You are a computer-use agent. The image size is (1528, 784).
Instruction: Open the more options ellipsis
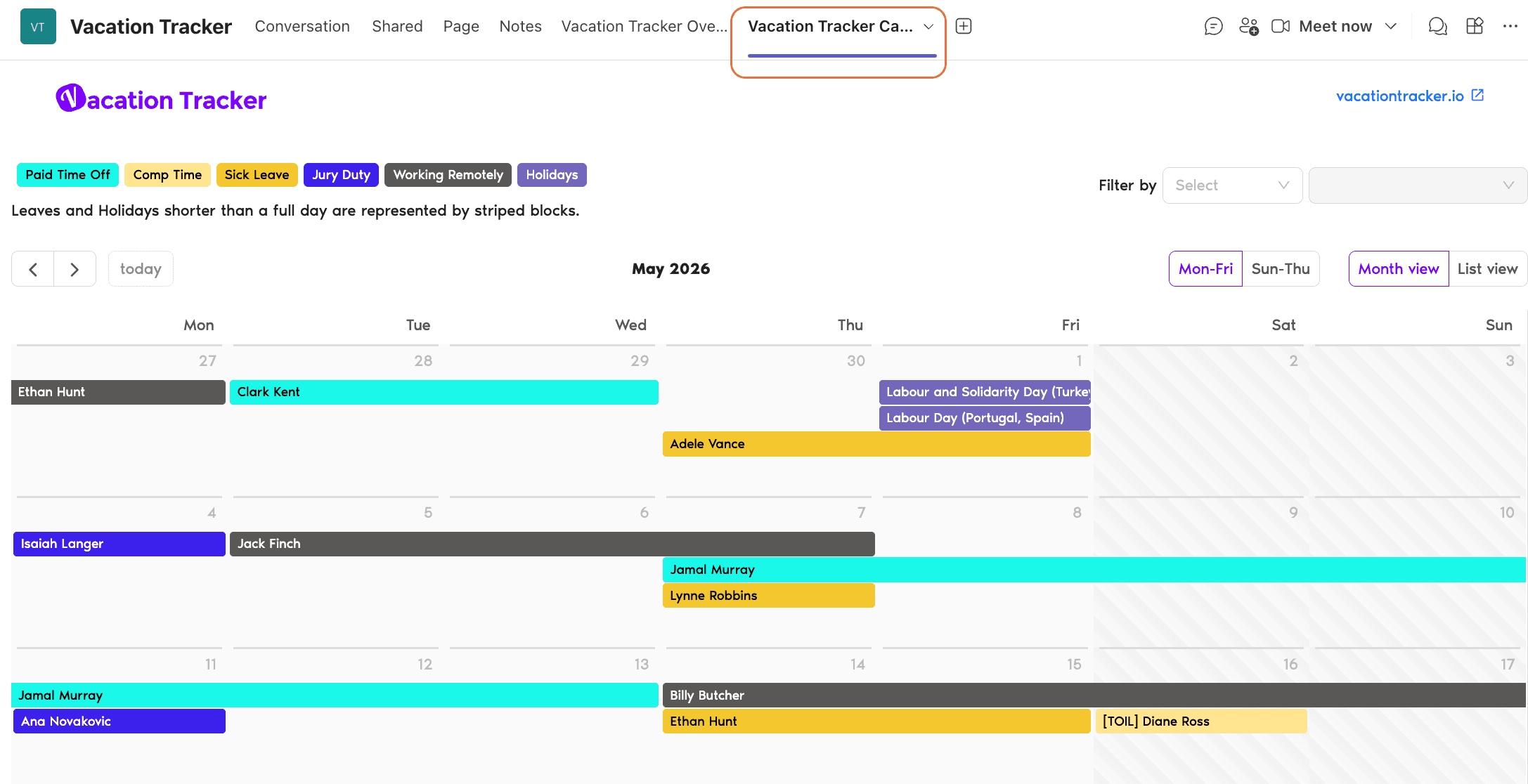pos(1510,27)
